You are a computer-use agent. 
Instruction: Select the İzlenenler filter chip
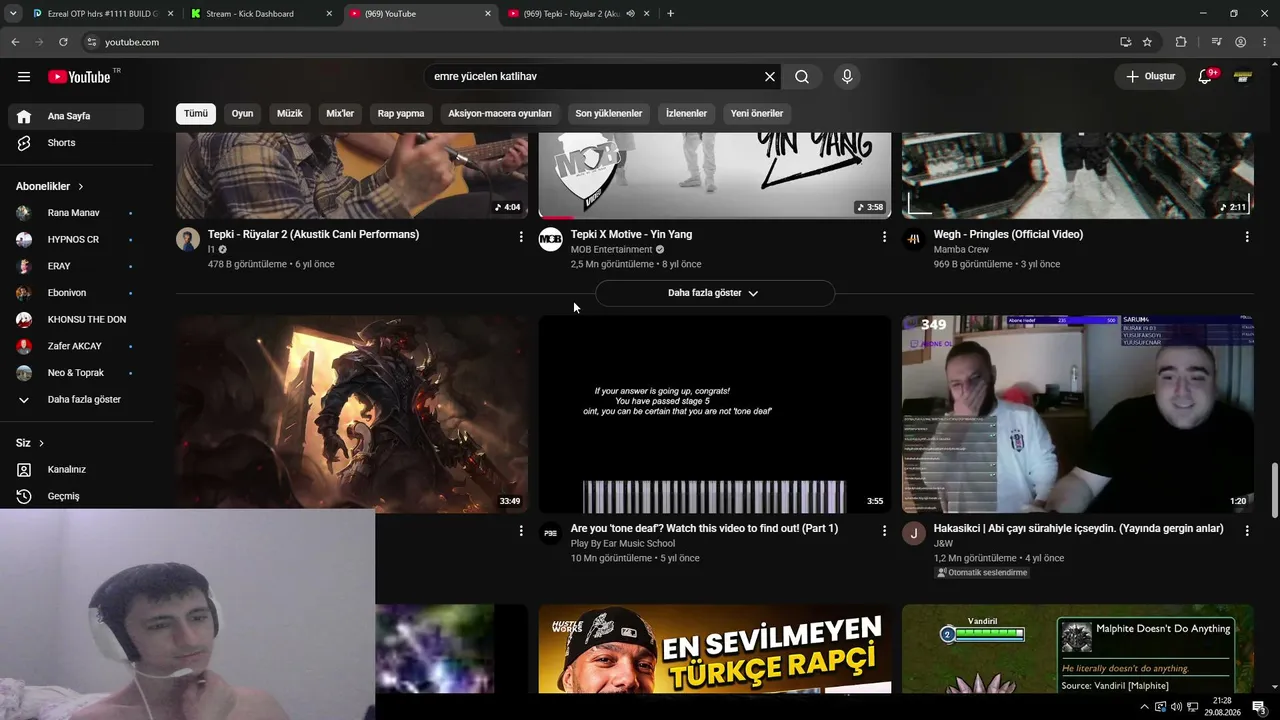click(x=686, y=114)
